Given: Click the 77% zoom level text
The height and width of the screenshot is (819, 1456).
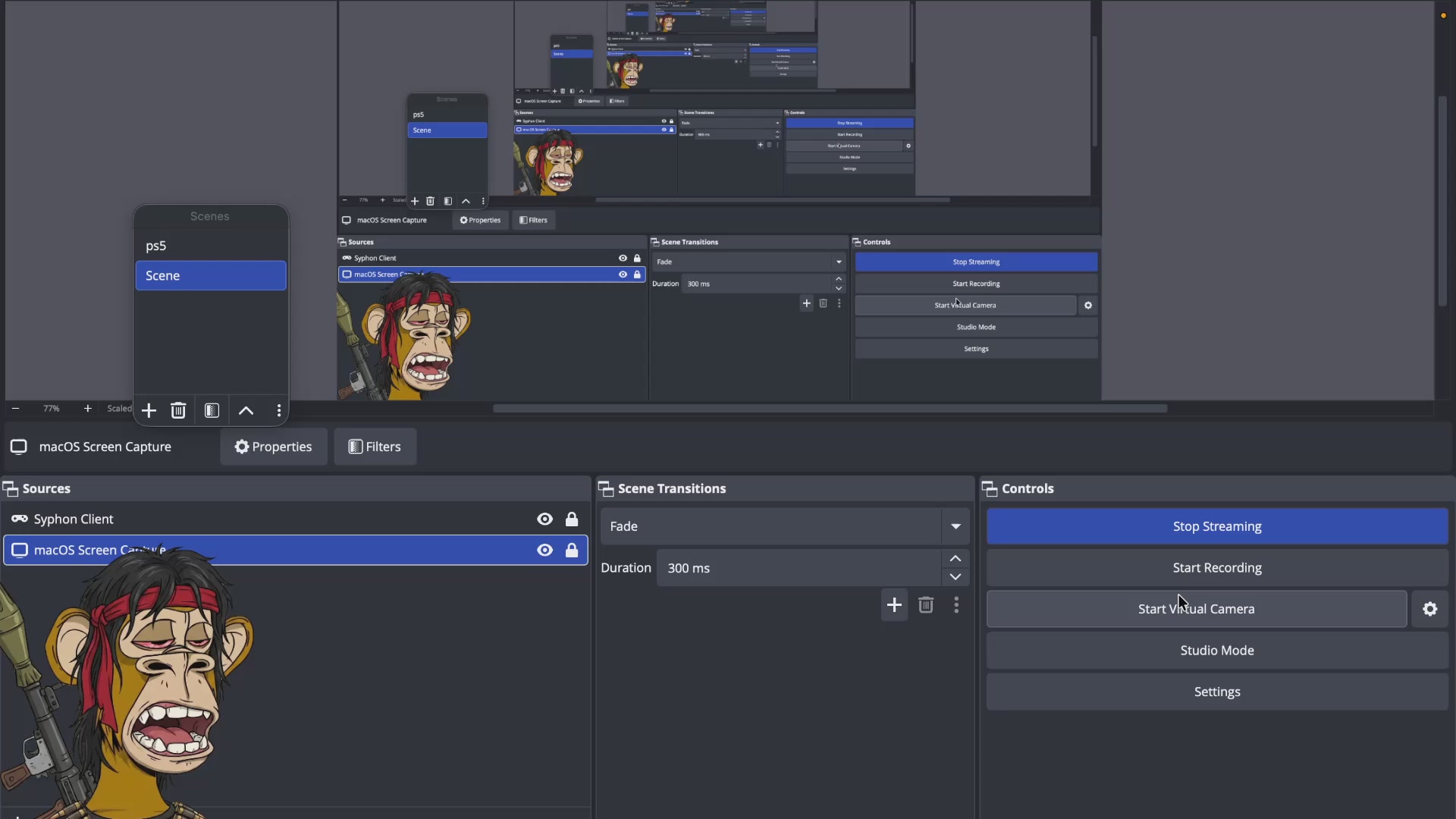Looking at the screenshot, I should click(52, 409).
